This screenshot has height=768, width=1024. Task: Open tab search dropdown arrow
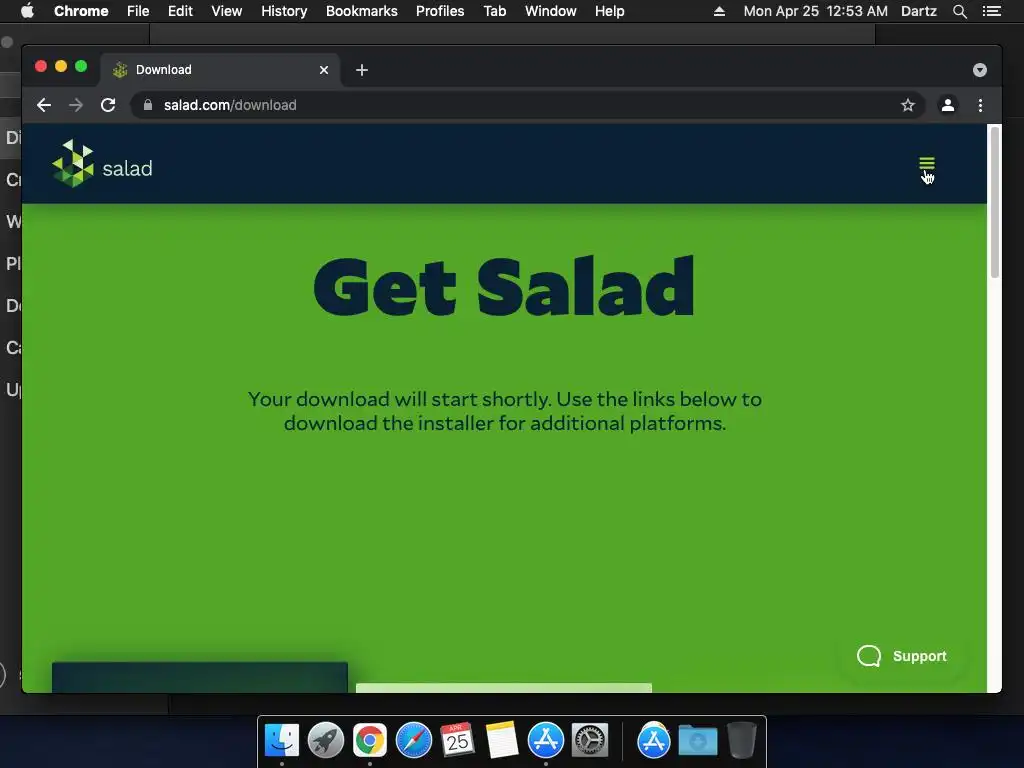click(x=980, y=70)
